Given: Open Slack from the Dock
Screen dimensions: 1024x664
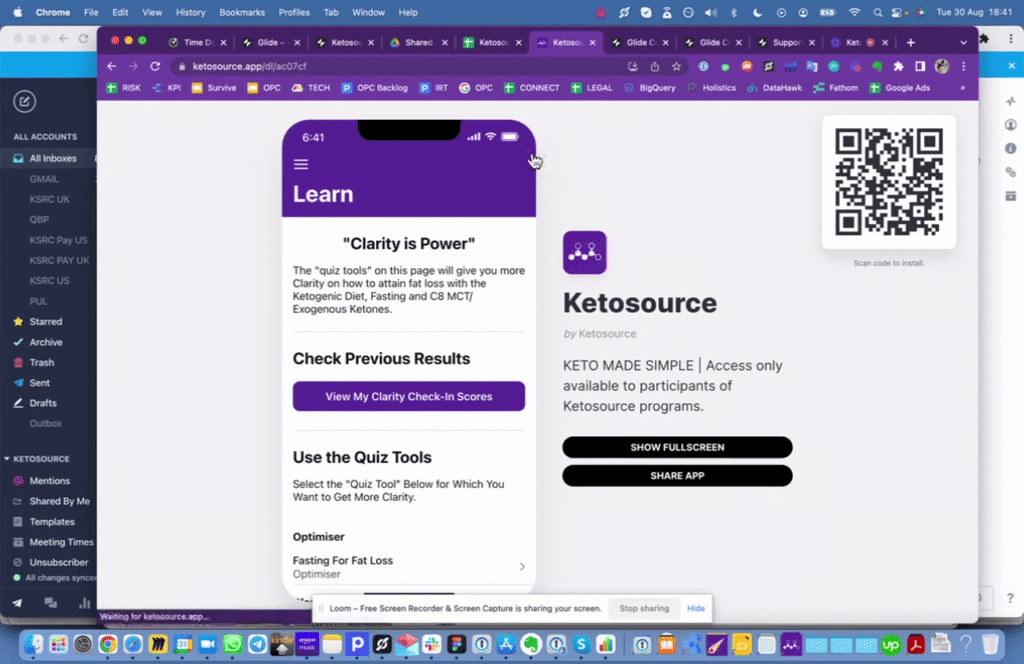Looking at the screenshot, I should pos(432,645).
